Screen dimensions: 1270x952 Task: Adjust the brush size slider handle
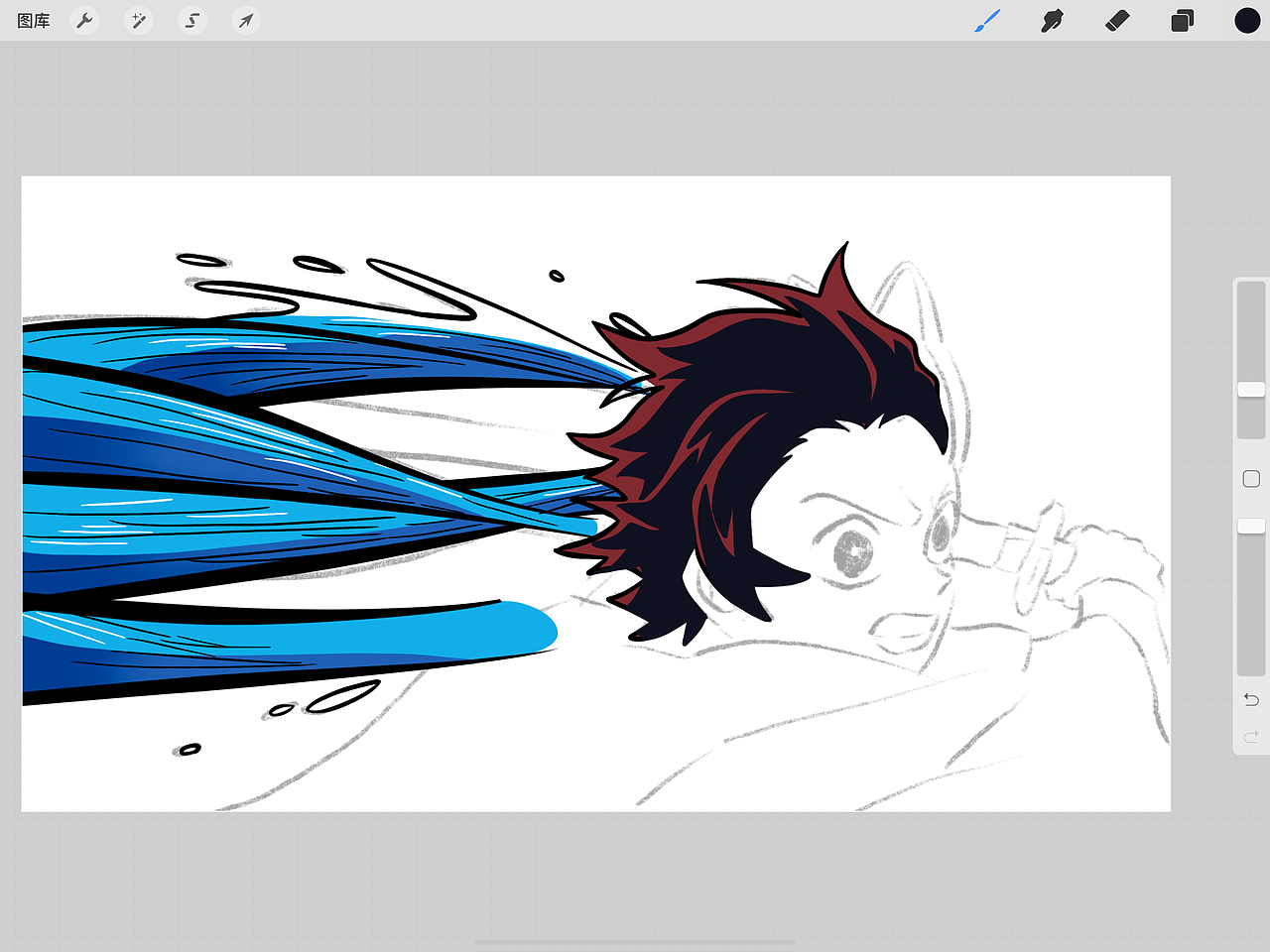(1251, 390)
